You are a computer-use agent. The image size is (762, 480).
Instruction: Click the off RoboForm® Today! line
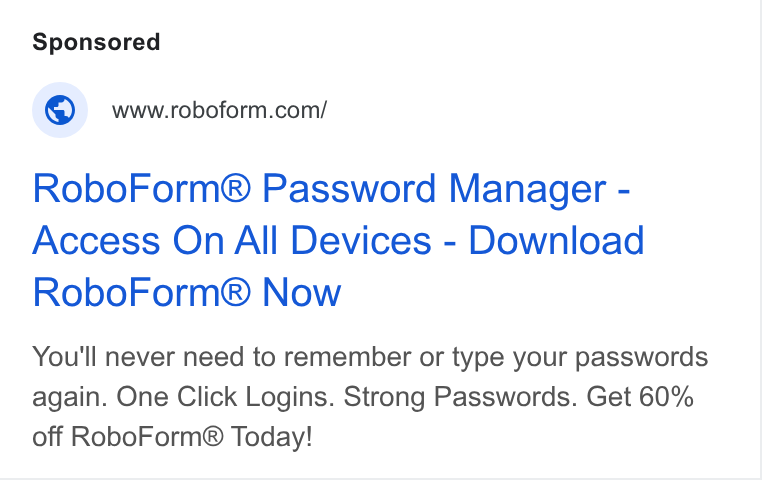[x=172, y=436]
